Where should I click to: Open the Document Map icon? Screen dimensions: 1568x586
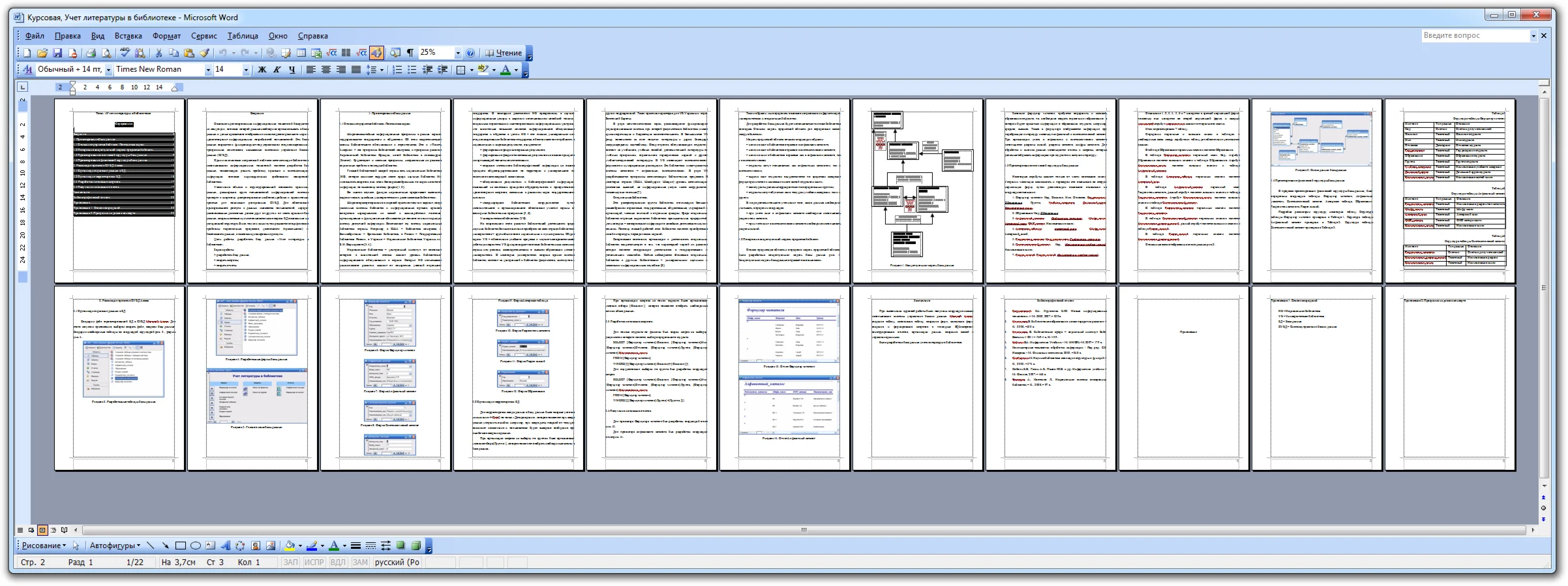point(395,53)
